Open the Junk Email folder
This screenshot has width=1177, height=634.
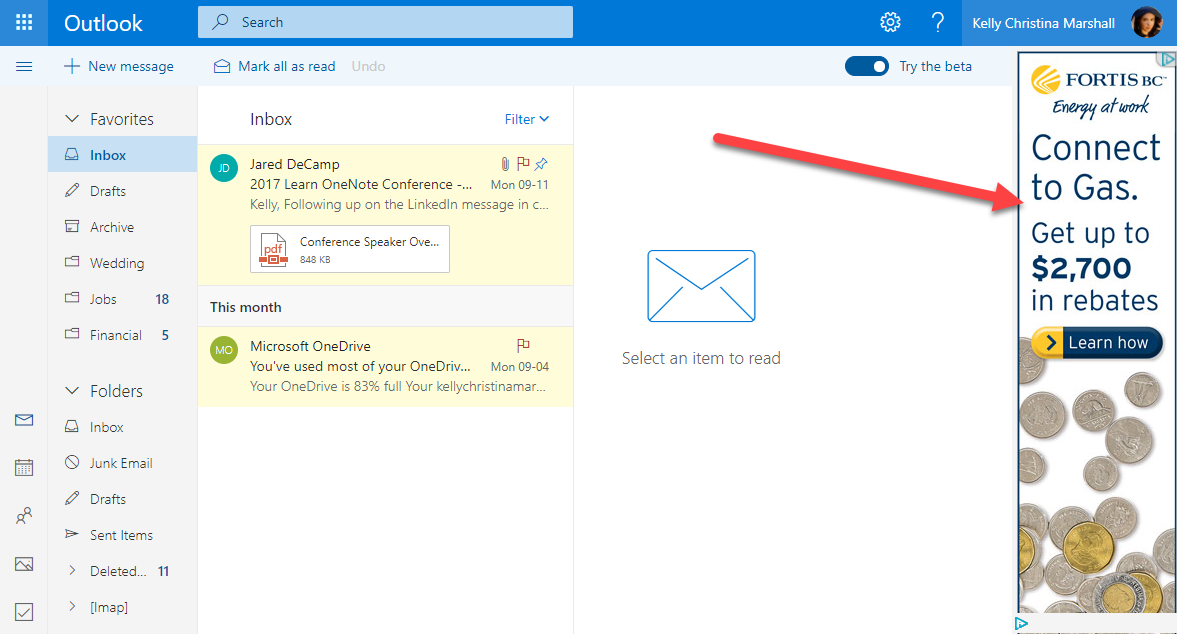pyautogui.click(x=122, y=462)
